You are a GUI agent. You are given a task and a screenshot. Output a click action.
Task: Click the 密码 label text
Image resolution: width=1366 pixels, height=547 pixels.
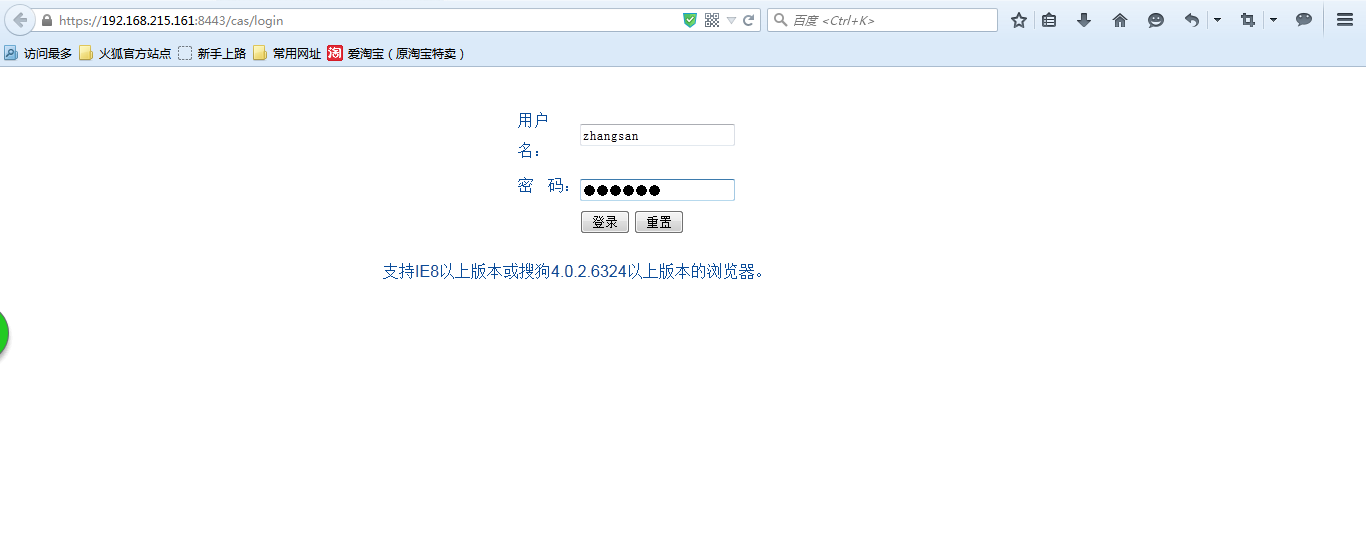pyautogui.click(x=544, y=186)
